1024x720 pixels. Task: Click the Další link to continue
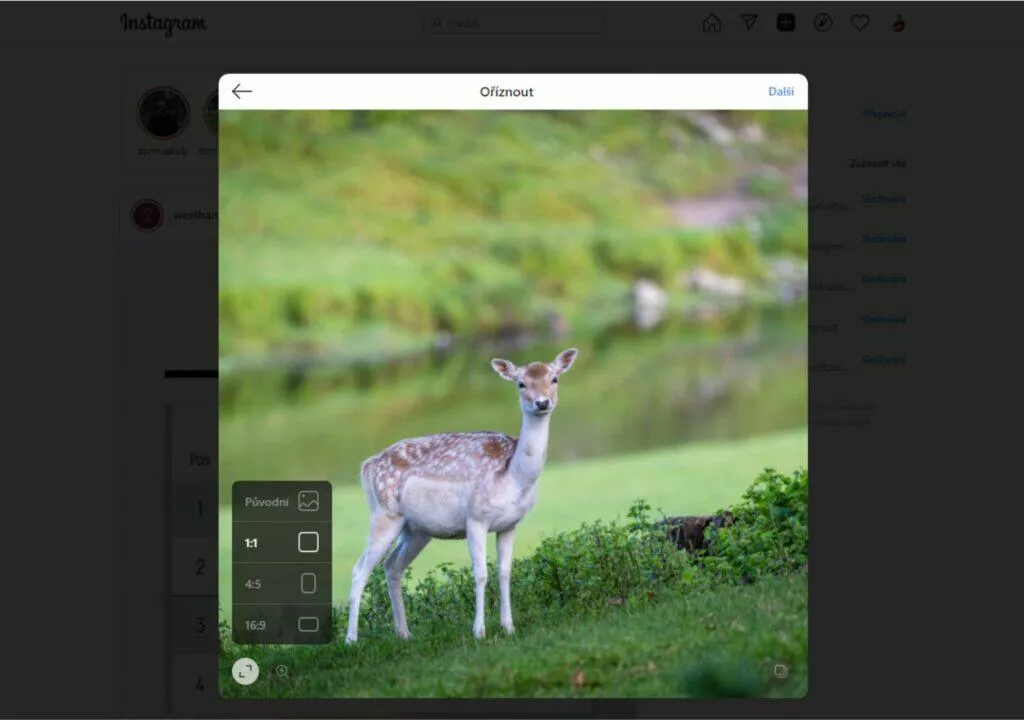(780, 91)
